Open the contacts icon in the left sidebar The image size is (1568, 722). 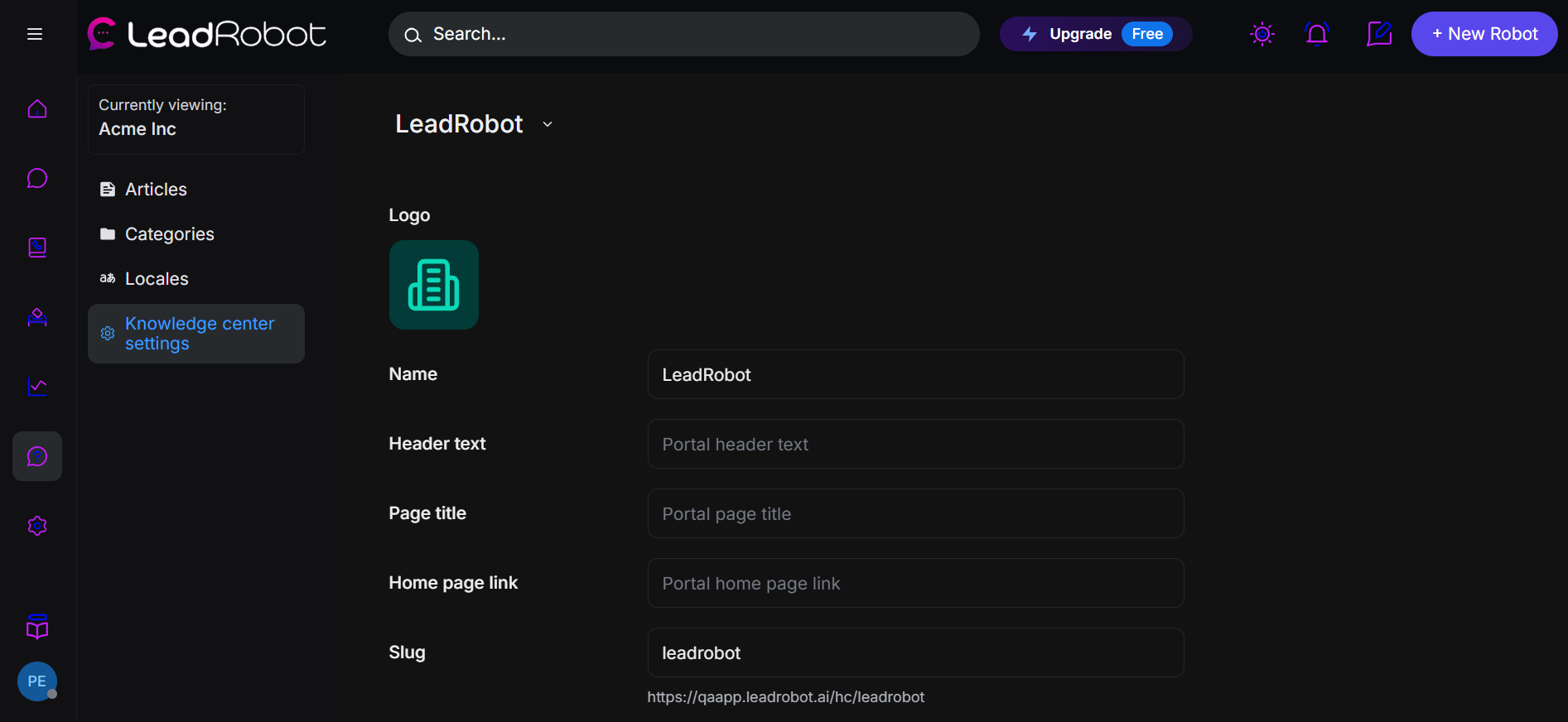coord(37,317)
